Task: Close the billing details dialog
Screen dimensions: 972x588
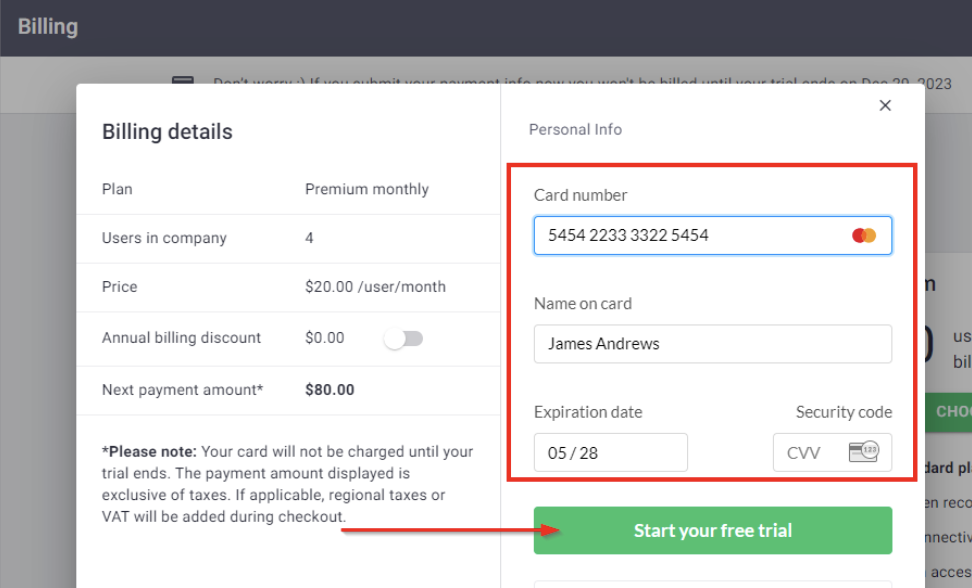Action: coord(885,104)
